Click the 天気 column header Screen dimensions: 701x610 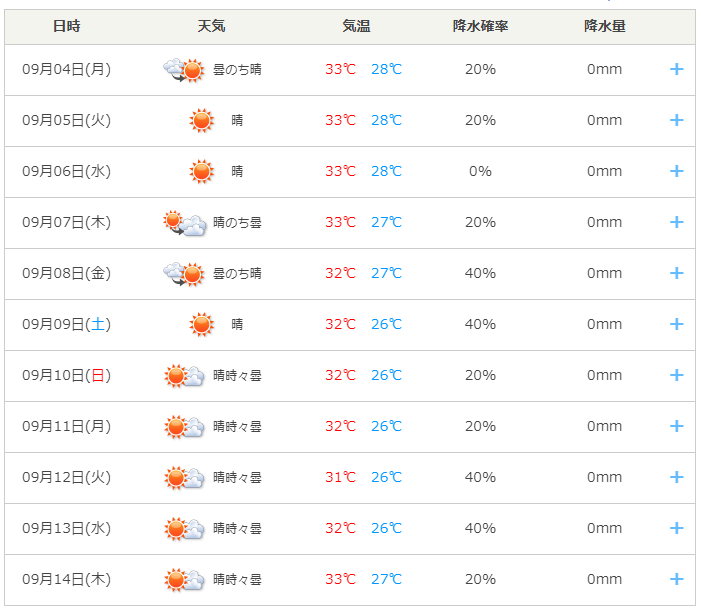pyautogui.click(x=211, y=26)
